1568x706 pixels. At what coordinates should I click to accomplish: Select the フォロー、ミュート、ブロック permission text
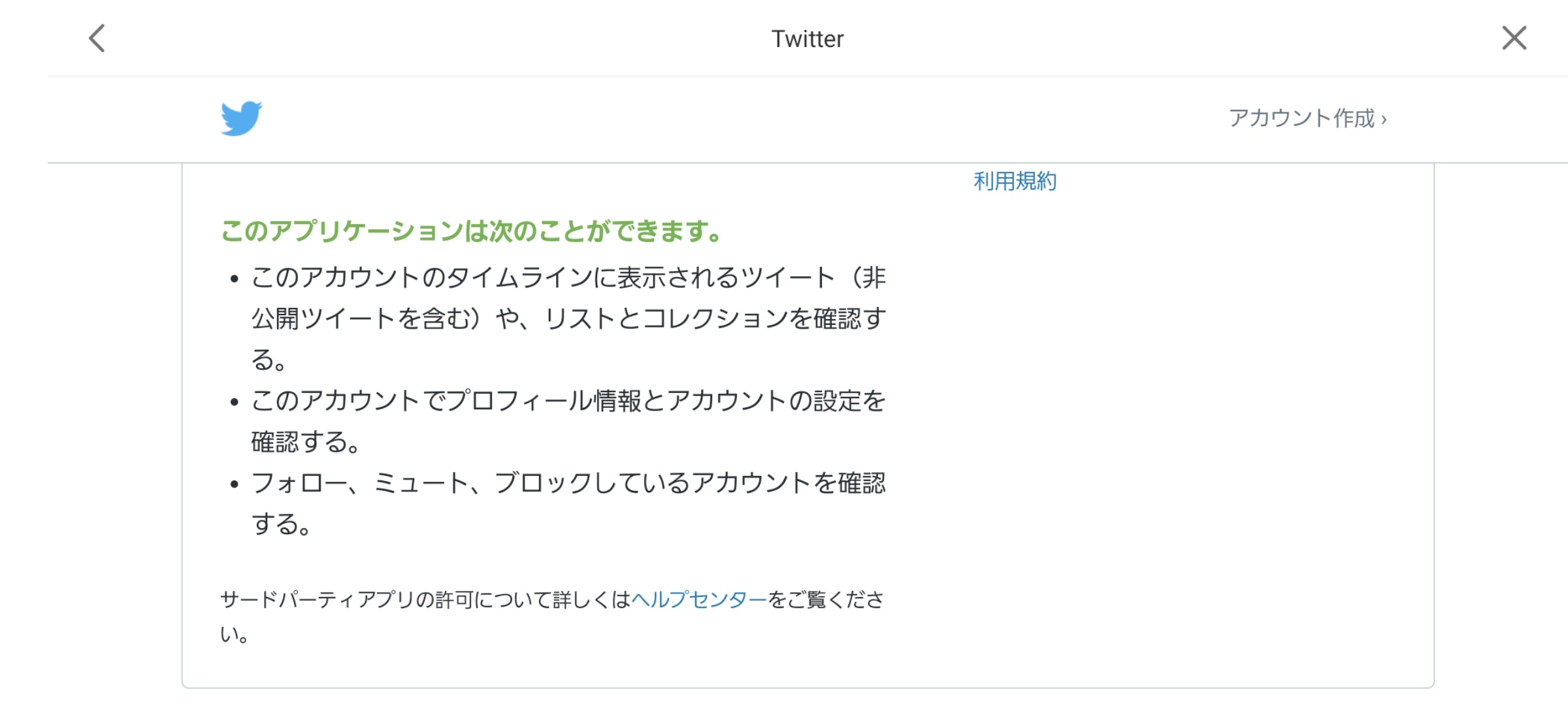pyautogui.click(x=568, y=503)
